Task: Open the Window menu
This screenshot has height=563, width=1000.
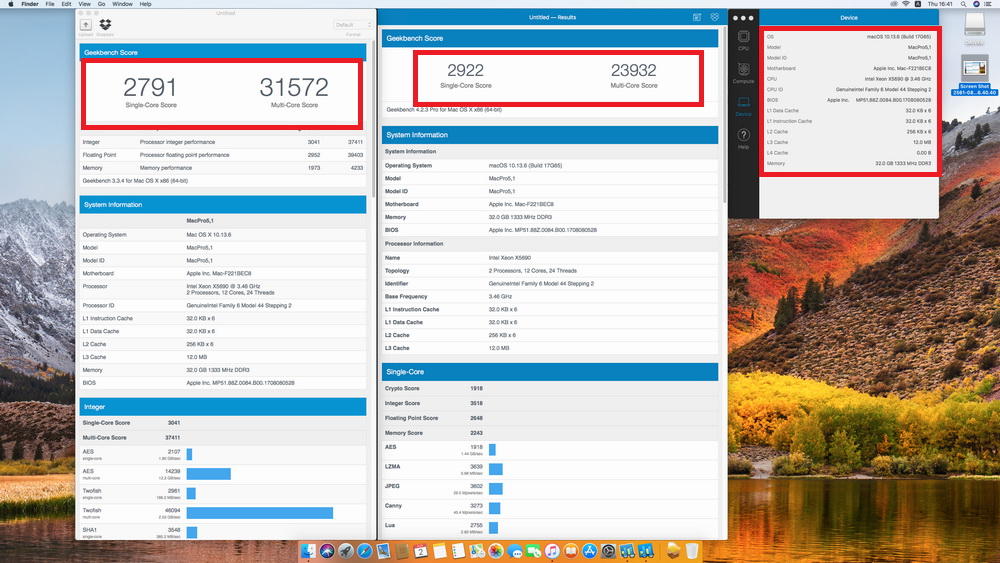Action: (x=122, y=4)
